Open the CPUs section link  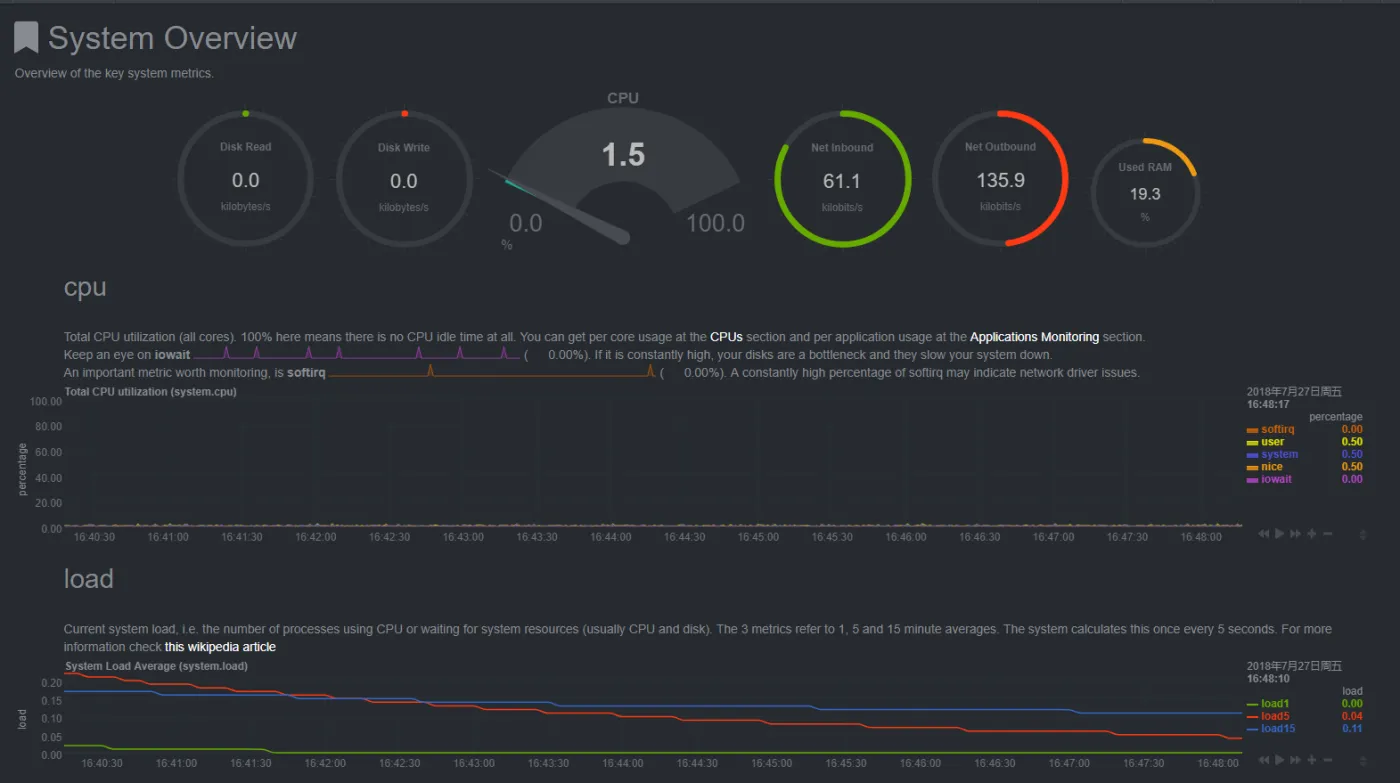(x=726, y=337)
